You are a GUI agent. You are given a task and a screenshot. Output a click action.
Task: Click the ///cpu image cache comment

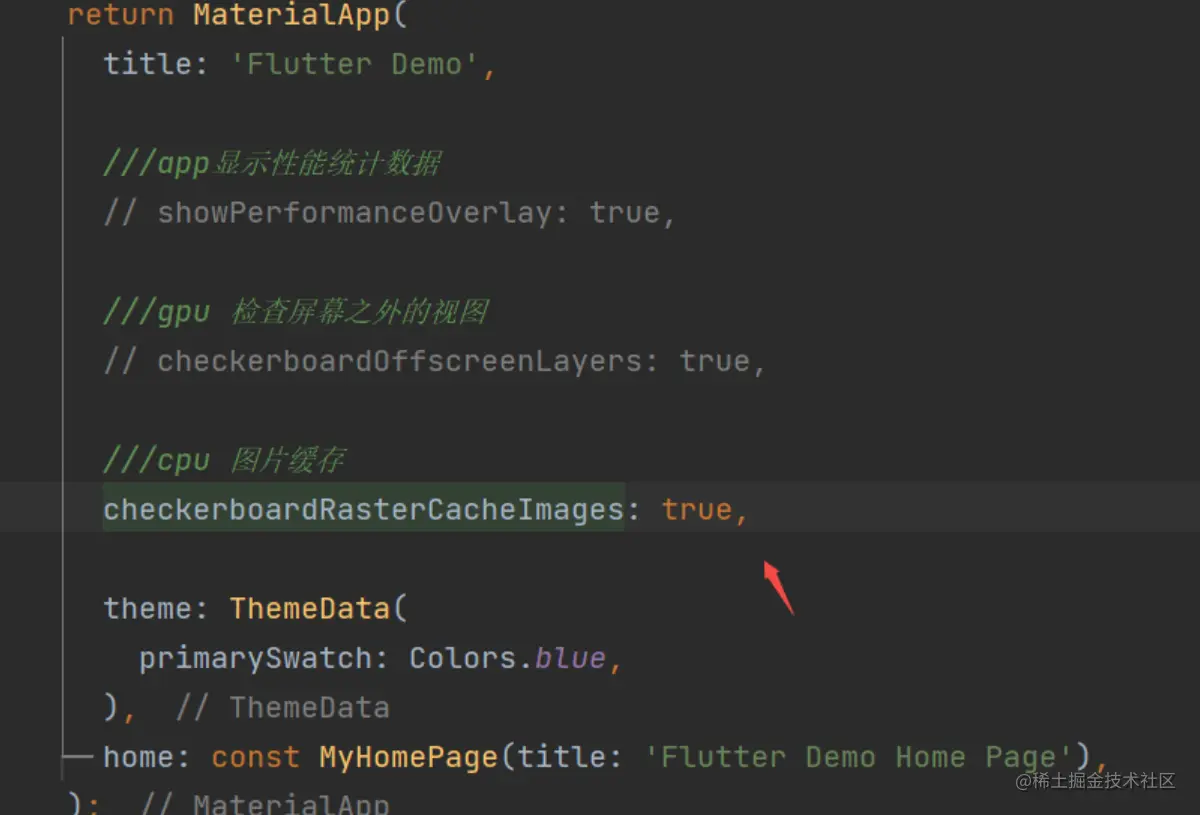click(x=224, y=460)
